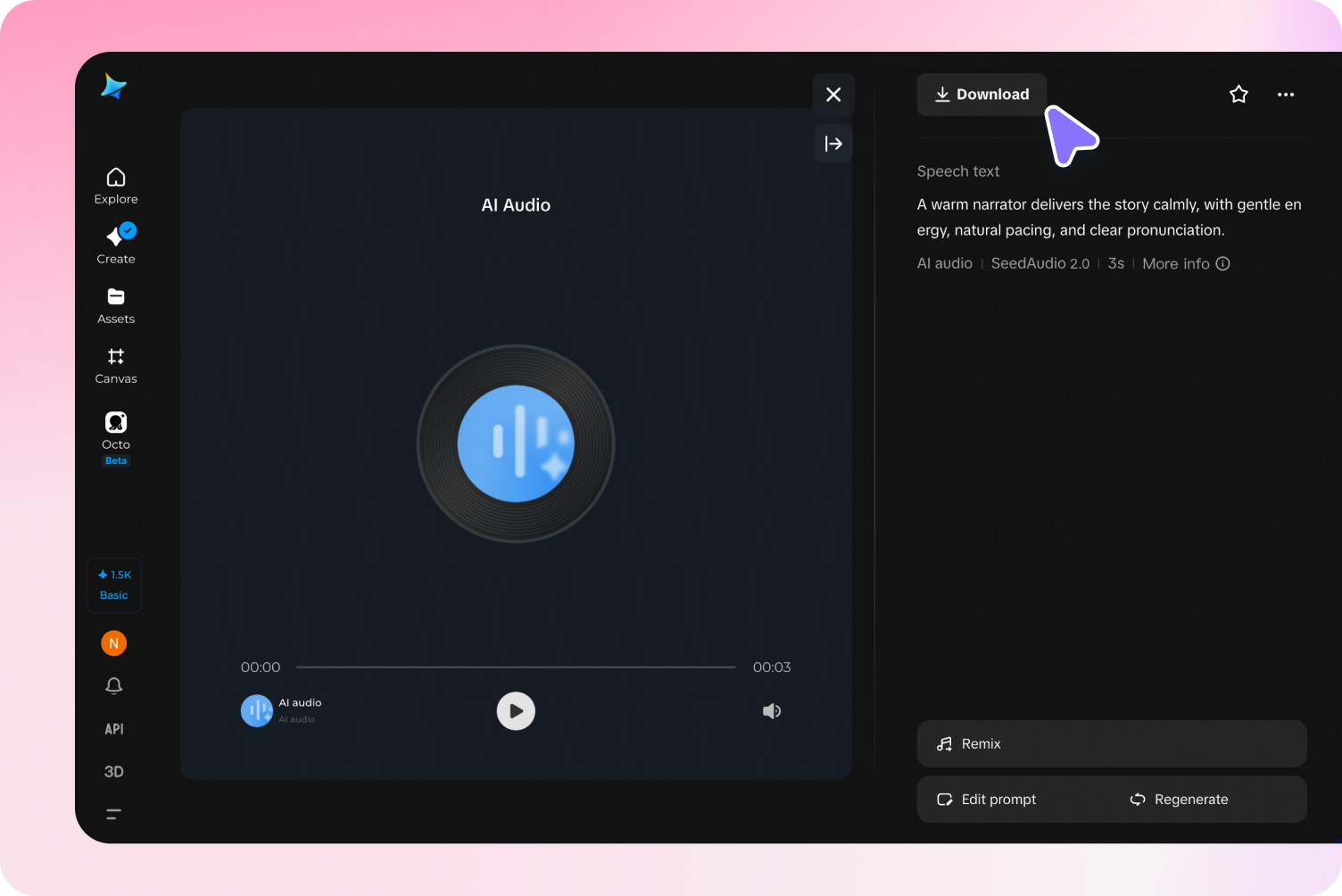Regenerate the audio
Screen dimensions: 1342x896
click(1180, 800)
